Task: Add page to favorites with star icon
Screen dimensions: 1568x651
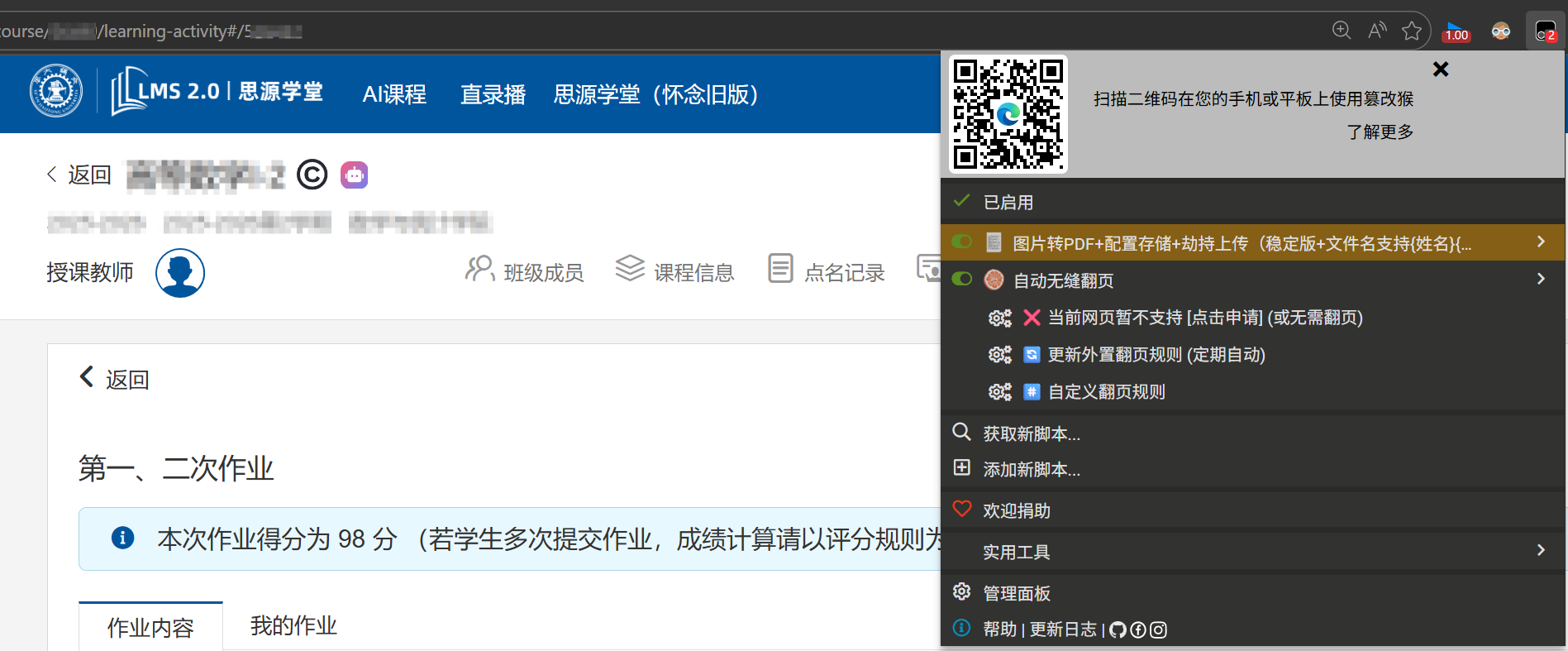Action: pos(1412,31)
